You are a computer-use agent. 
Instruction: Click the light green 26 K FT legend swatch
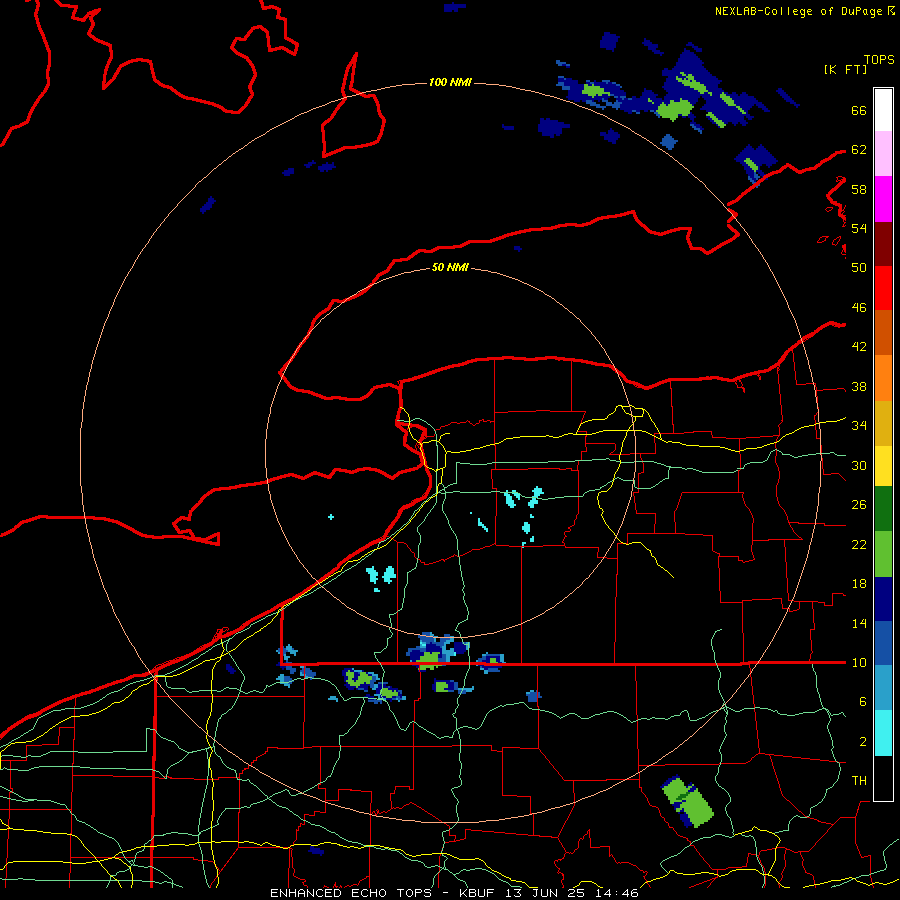pyautogui.click(x=883, y=554)
